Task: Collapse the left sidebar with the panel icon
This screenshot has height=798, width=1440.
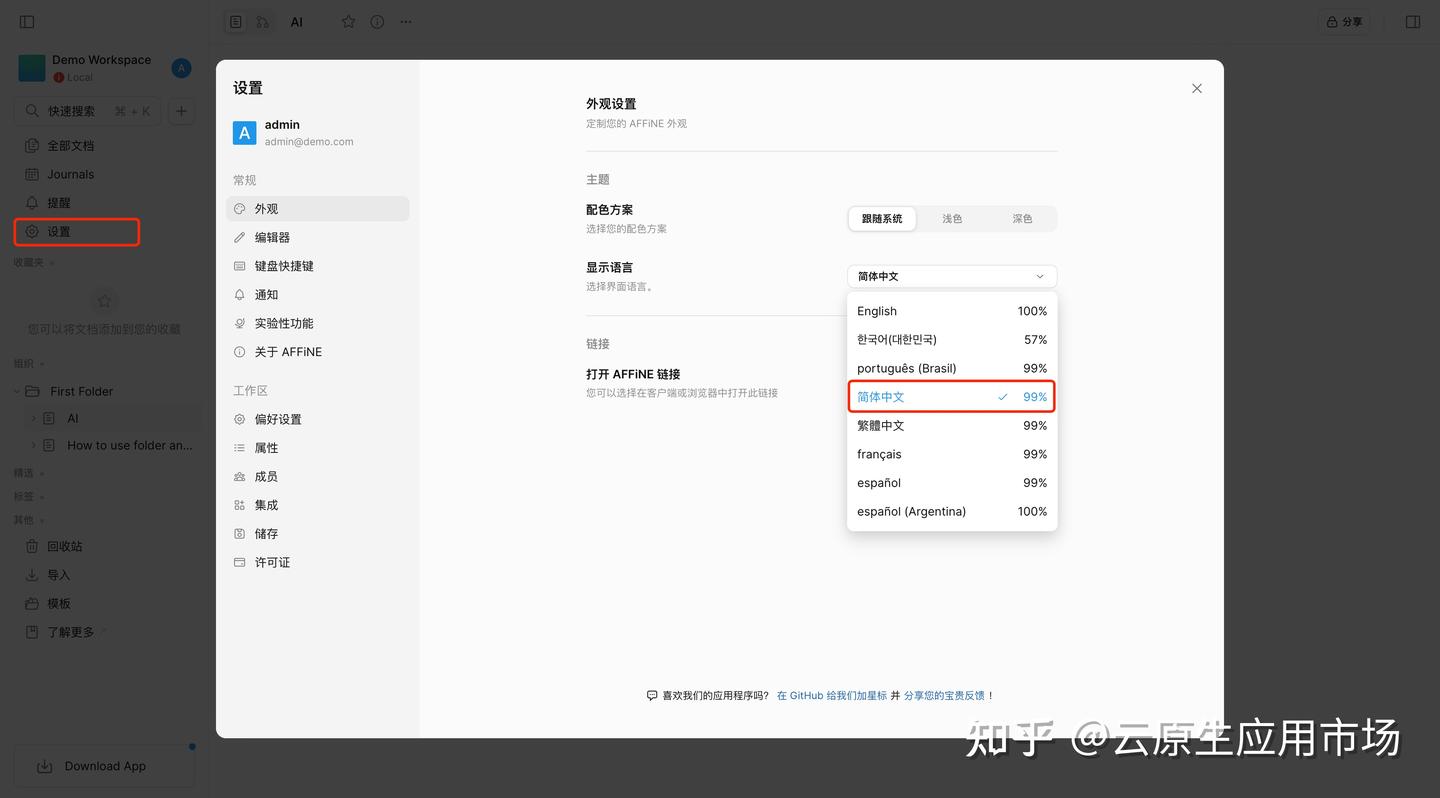Action: coord(27,22)
